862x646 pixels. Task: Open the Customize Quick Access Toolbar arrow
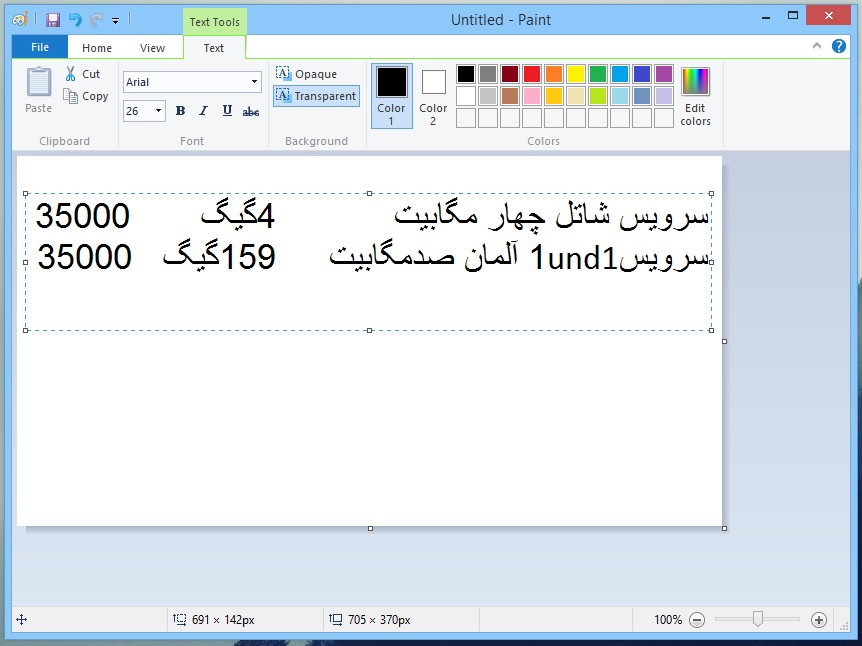click(x=115, y=21)
